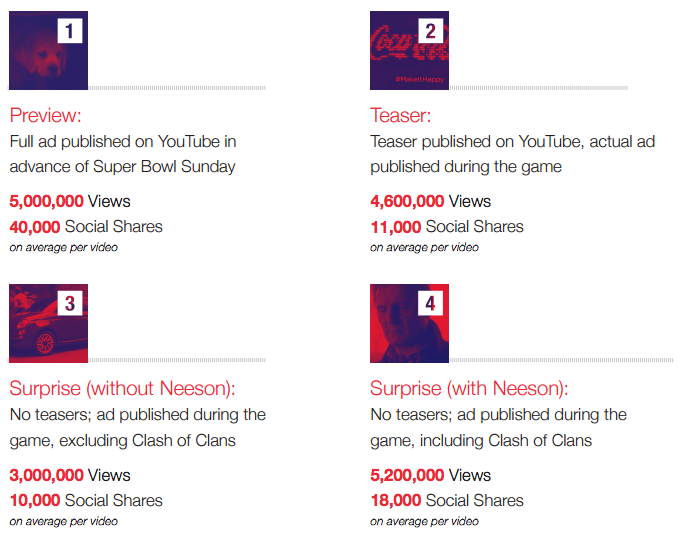Select the Surprise (without Neeson): heading
The image size is (682, 534).
click(x=122, y=388)
